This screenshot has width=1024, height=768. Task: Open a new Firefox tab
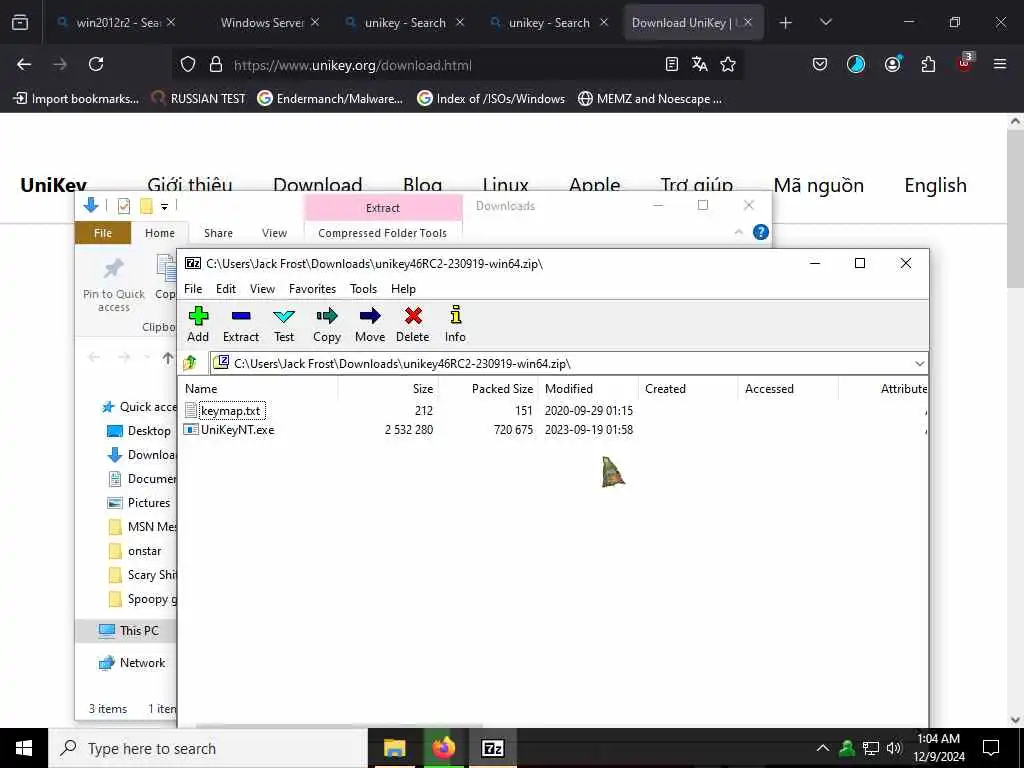pyautogui.click(x=786, y=23)
